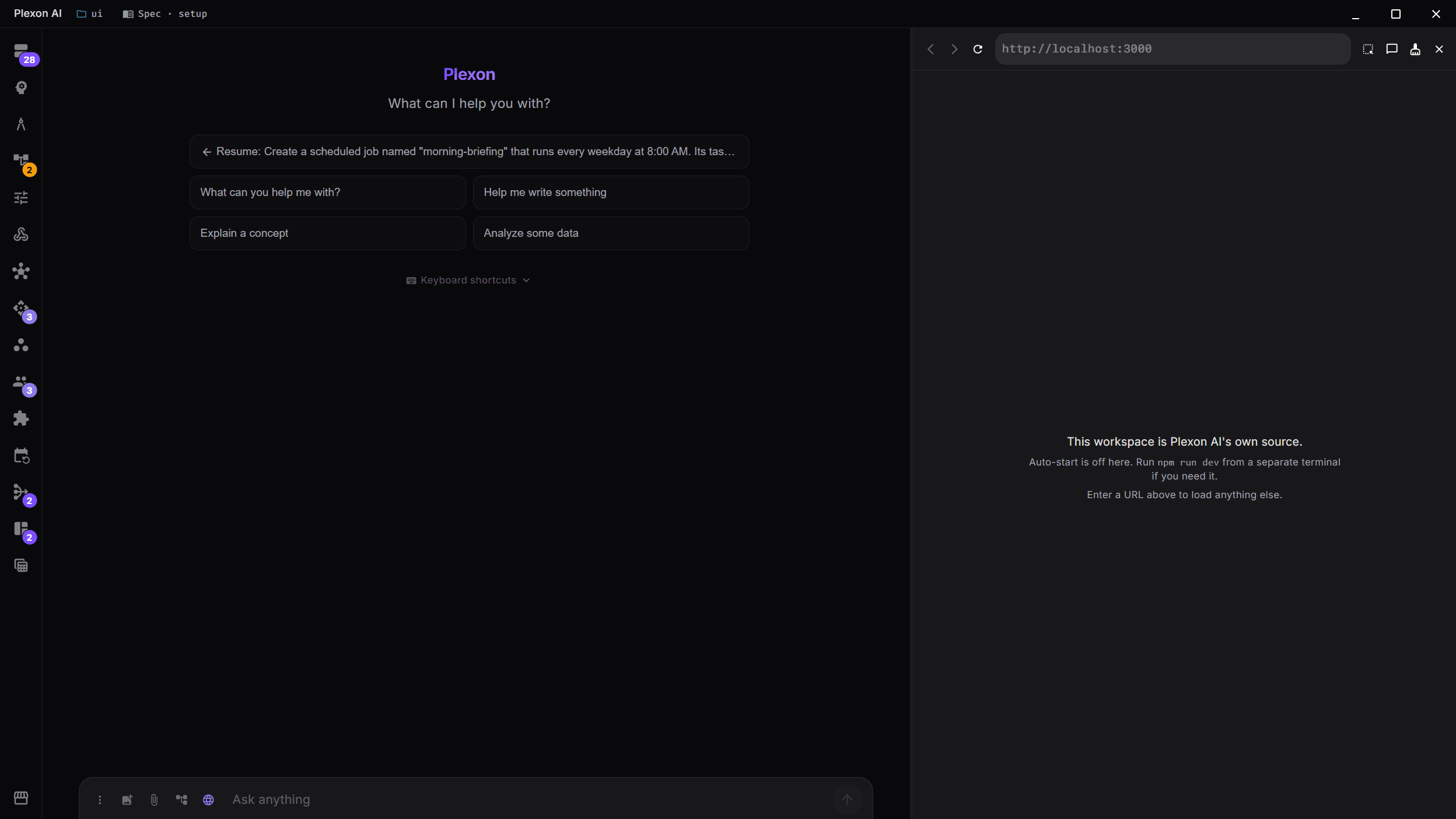This screenshot has width=1456, height=819.
Task: Click the browser back arrow
Action: 931,49
